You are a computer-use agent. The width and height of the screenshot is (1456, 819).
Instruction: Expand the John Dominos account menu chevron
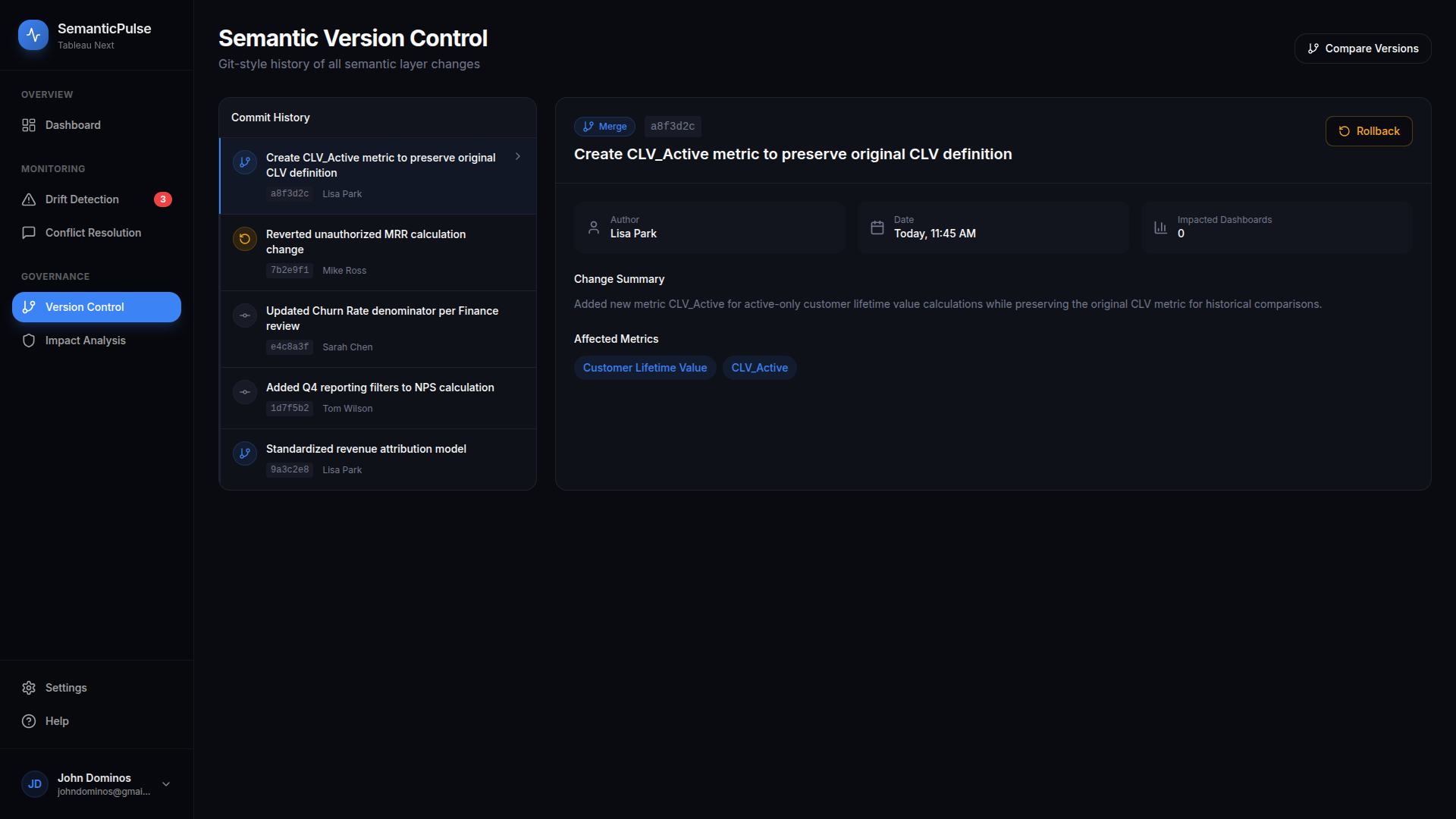pos(166,784)
